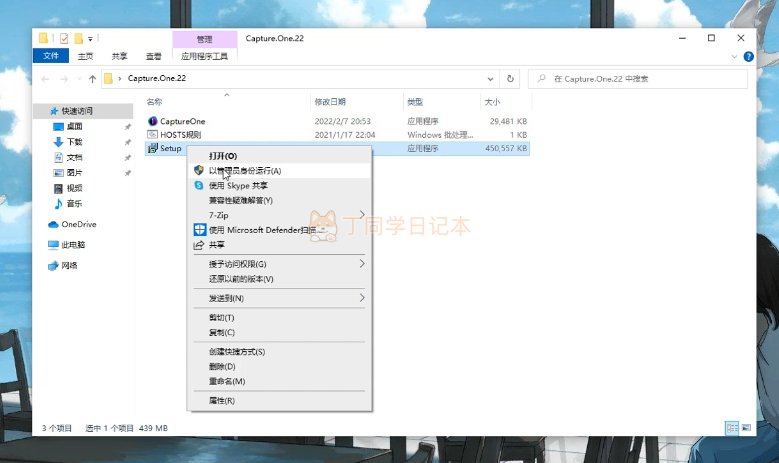This screenshot has height=463, width=779.
Task: Open the help question mark icon
Action: pos(748,57)
